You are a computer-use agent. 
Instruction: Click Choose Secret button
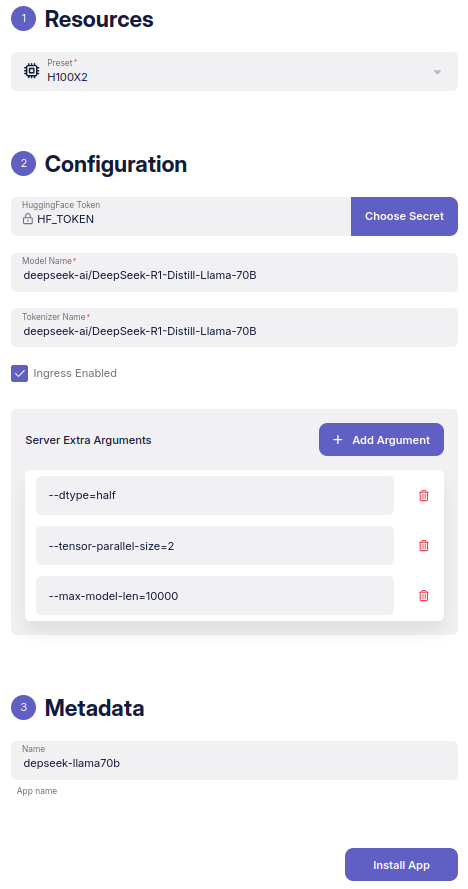pos(404,216)
